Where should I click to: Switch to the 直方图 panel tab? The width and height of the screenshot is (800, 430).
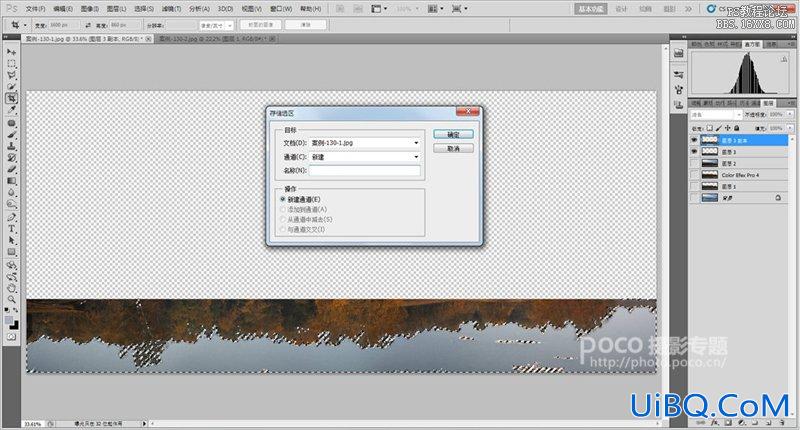(x=752, y=44)
